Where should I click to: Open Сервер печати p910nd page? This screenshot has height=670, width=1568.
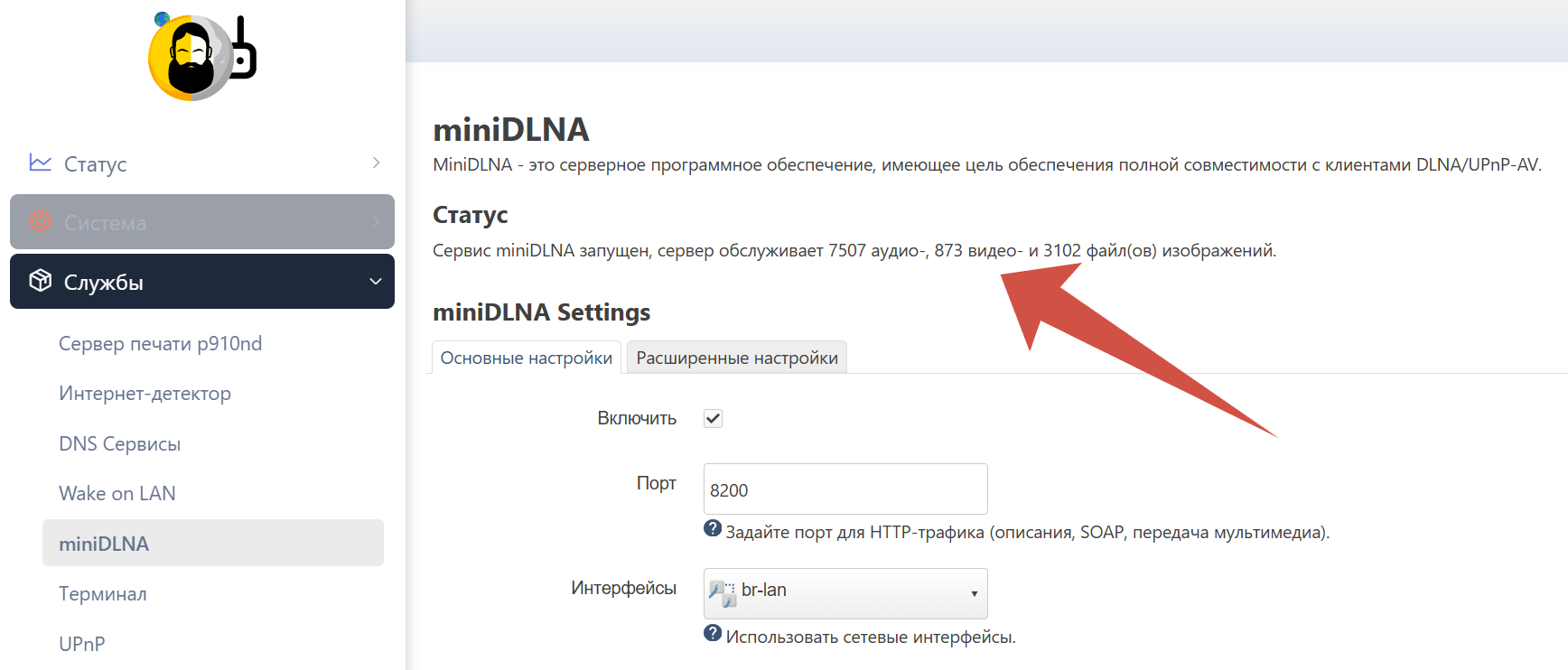(x=161, y=343)
